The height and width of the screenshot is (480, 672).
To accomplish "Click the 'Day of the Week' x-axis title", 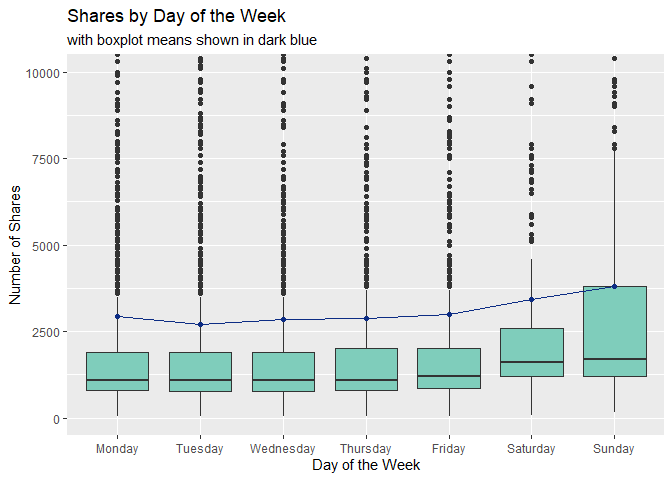I will 366,465.
